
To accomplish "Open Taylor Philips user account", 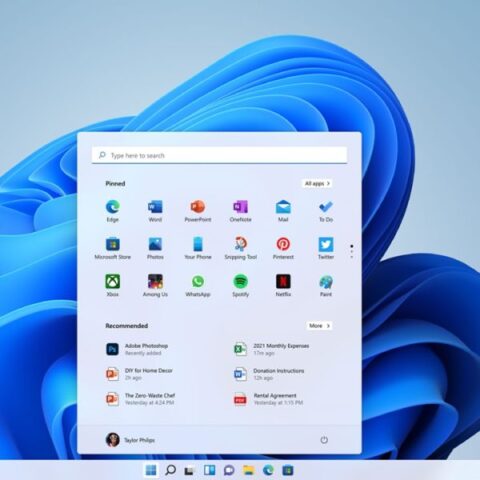I will (x=130, y=440).
